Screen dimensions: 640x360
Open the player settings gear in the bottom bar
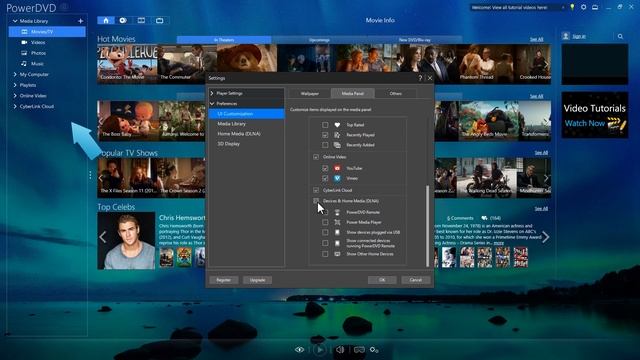point(374,350)
